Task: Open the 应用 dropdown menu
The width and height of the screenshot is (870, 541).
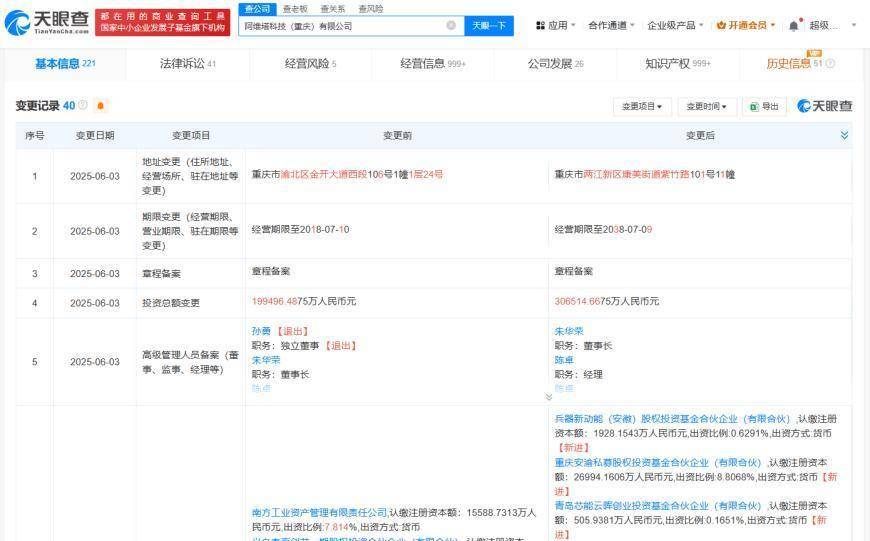Action: 555,26
